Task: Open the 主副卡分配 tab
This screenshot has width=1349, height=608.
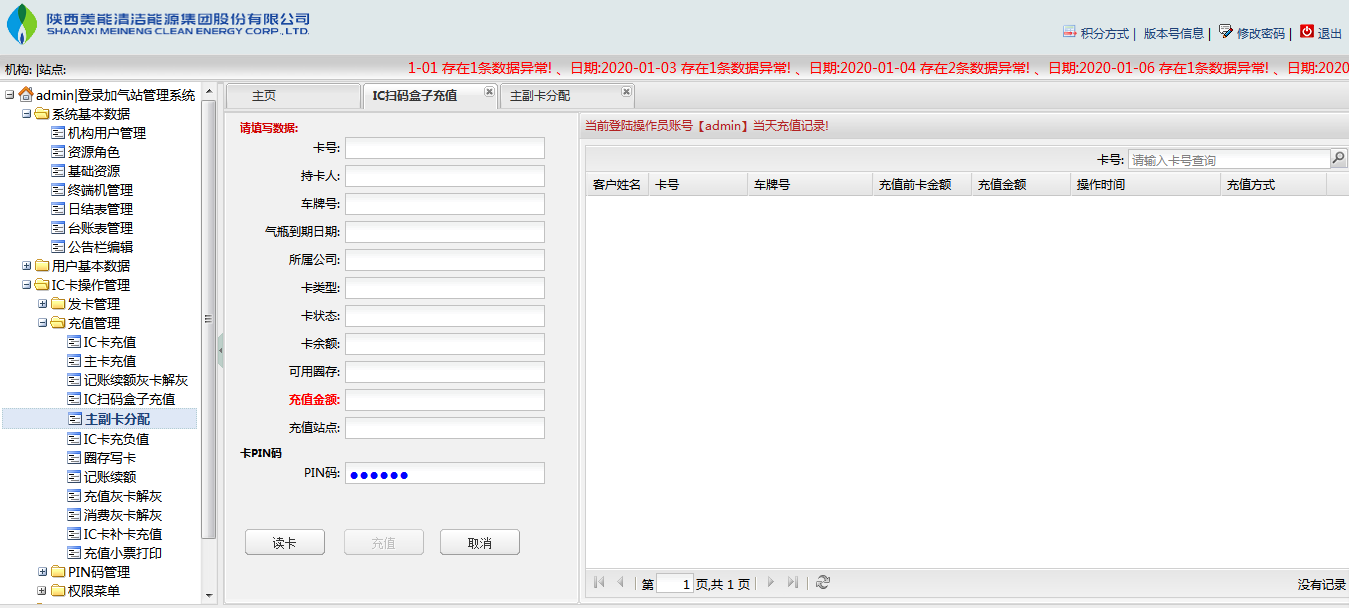Action: point(540,96)
